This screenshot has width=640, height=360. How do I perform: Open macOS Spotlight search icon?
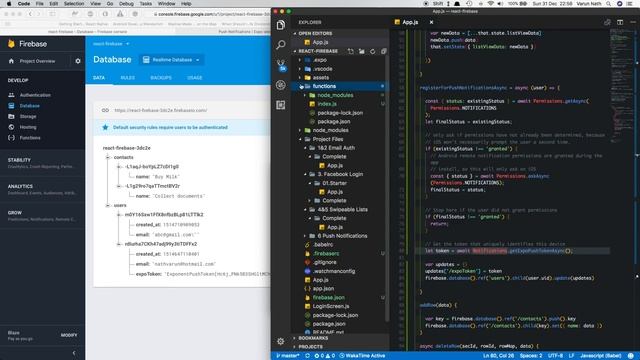[x=609, y=4]
